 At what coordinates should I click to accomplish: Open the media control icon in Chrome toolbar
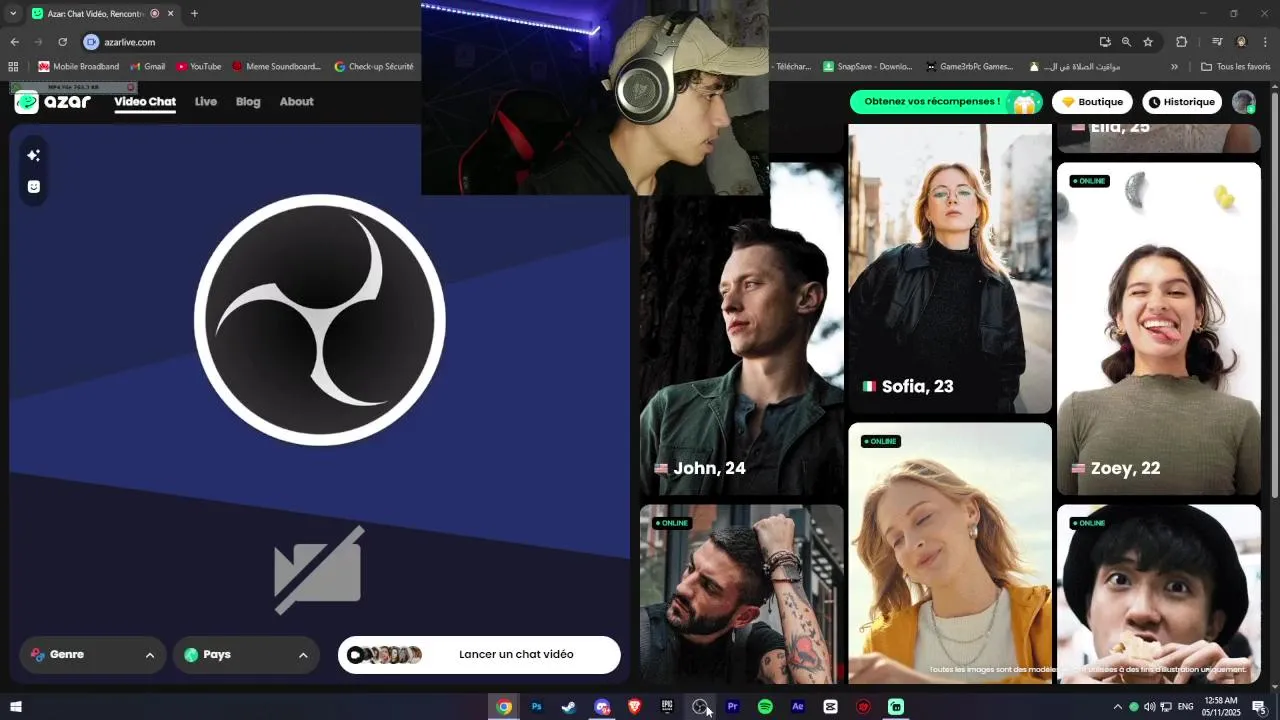click(x=1217, y=42)
